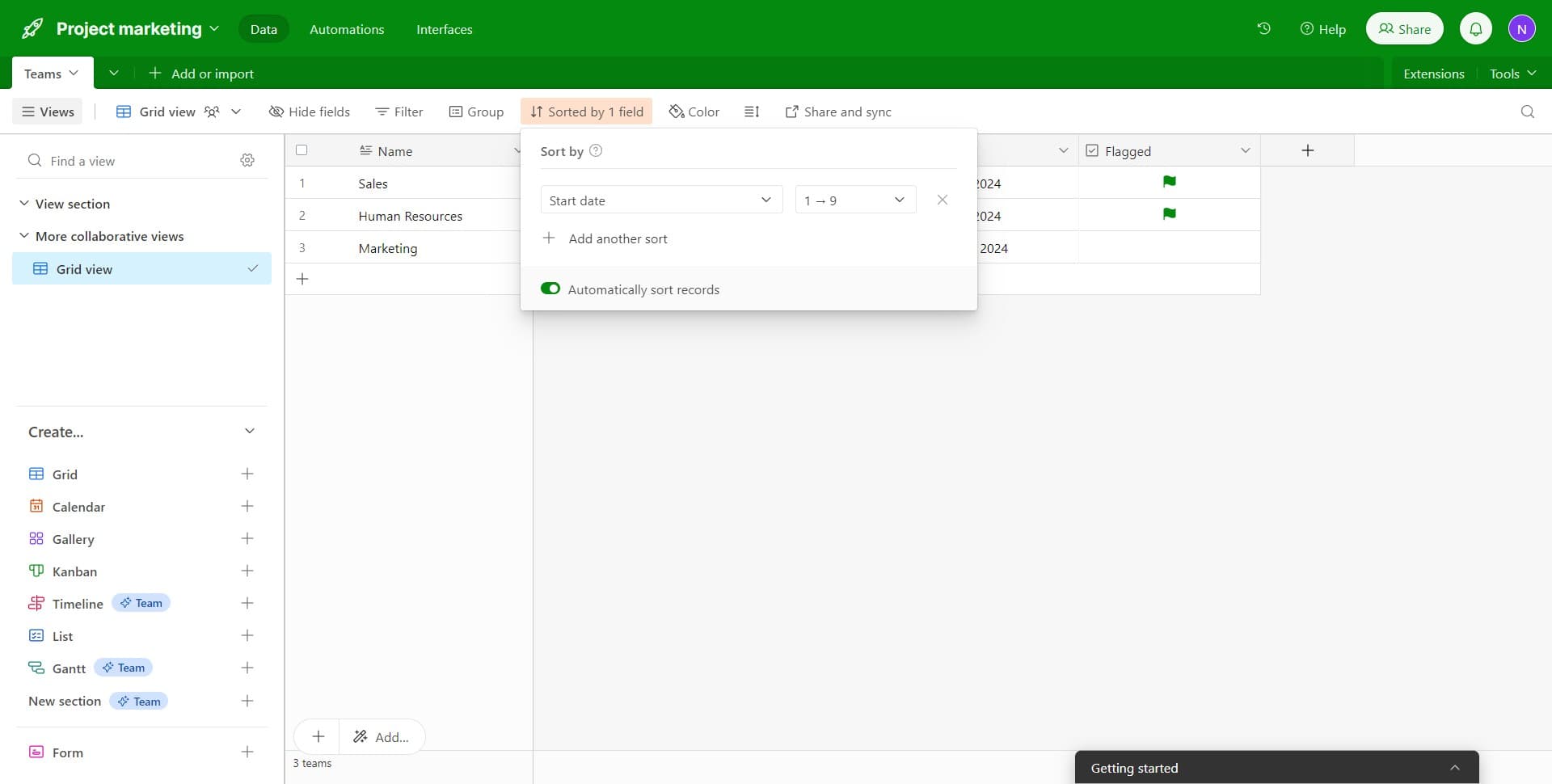Screen dimensions: 1552x784
Task: Toggle Automatically sort records switch
Action: click(x=550, y=289)
